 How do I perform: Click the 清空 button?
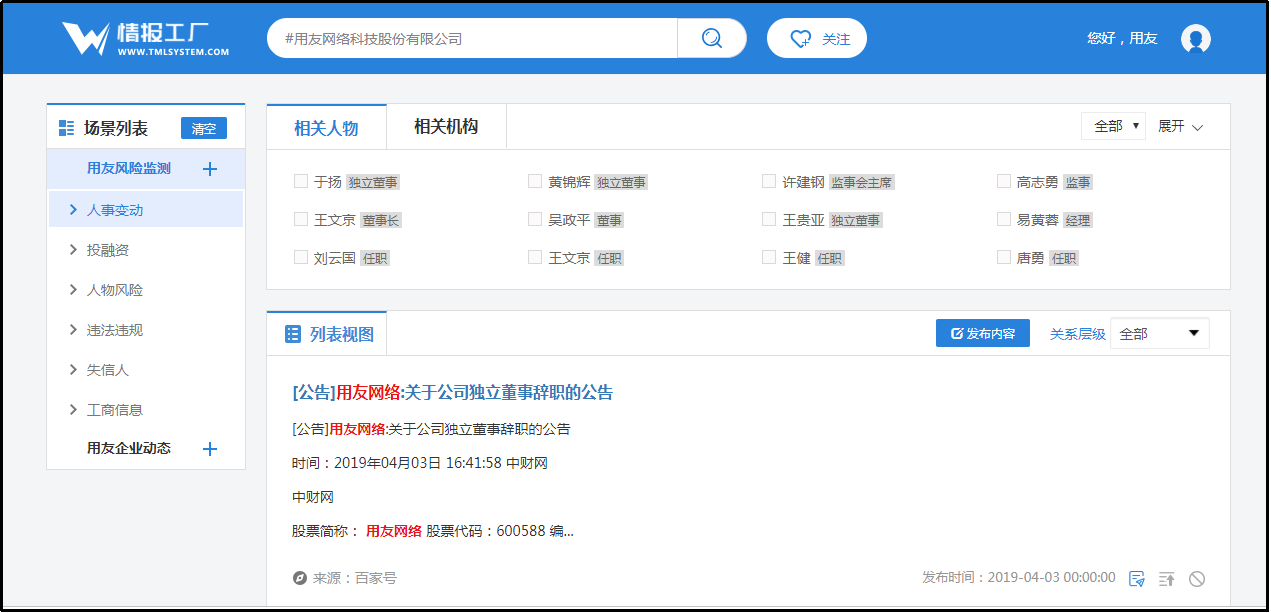click(x=204, y=128)
